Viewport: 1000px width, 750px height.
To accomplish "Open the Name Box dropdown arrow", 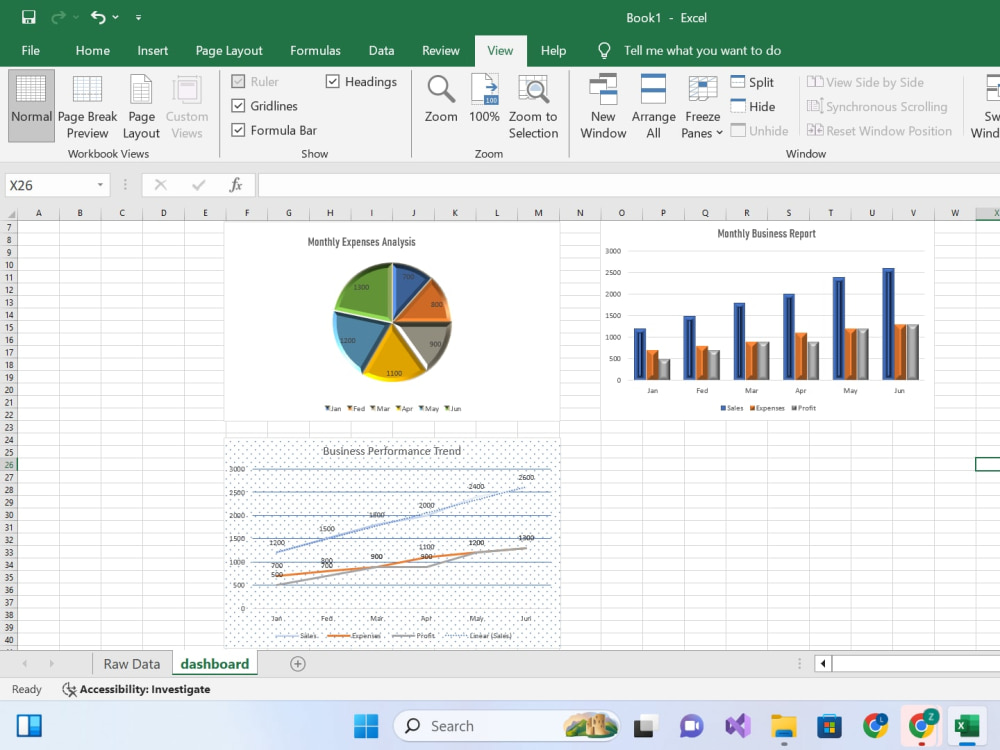I will point(100,185).
